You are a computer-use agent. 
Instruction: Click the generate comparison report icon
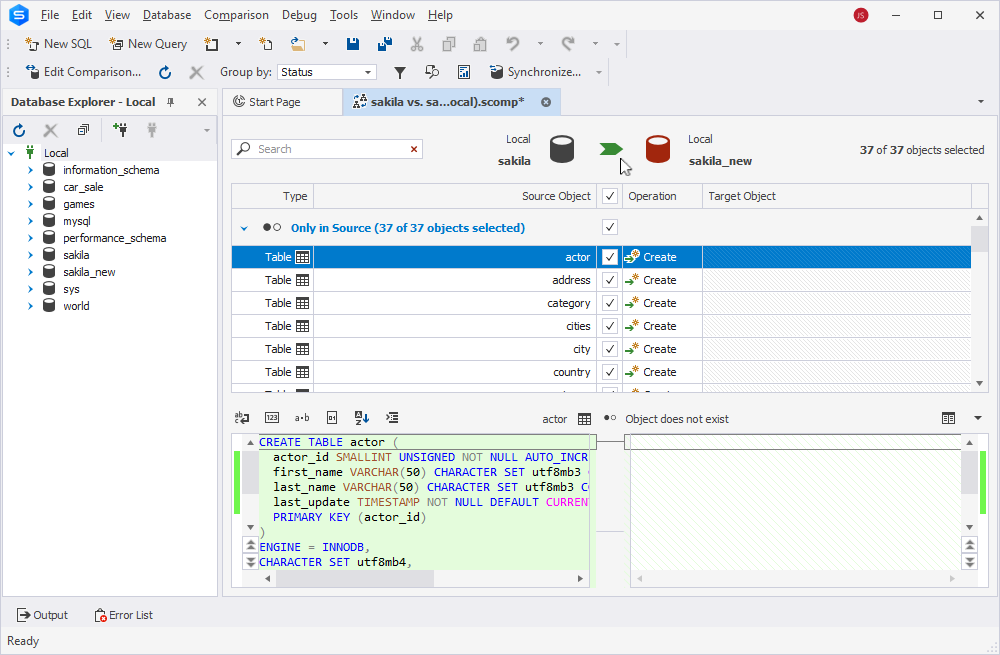coord(464,73)
